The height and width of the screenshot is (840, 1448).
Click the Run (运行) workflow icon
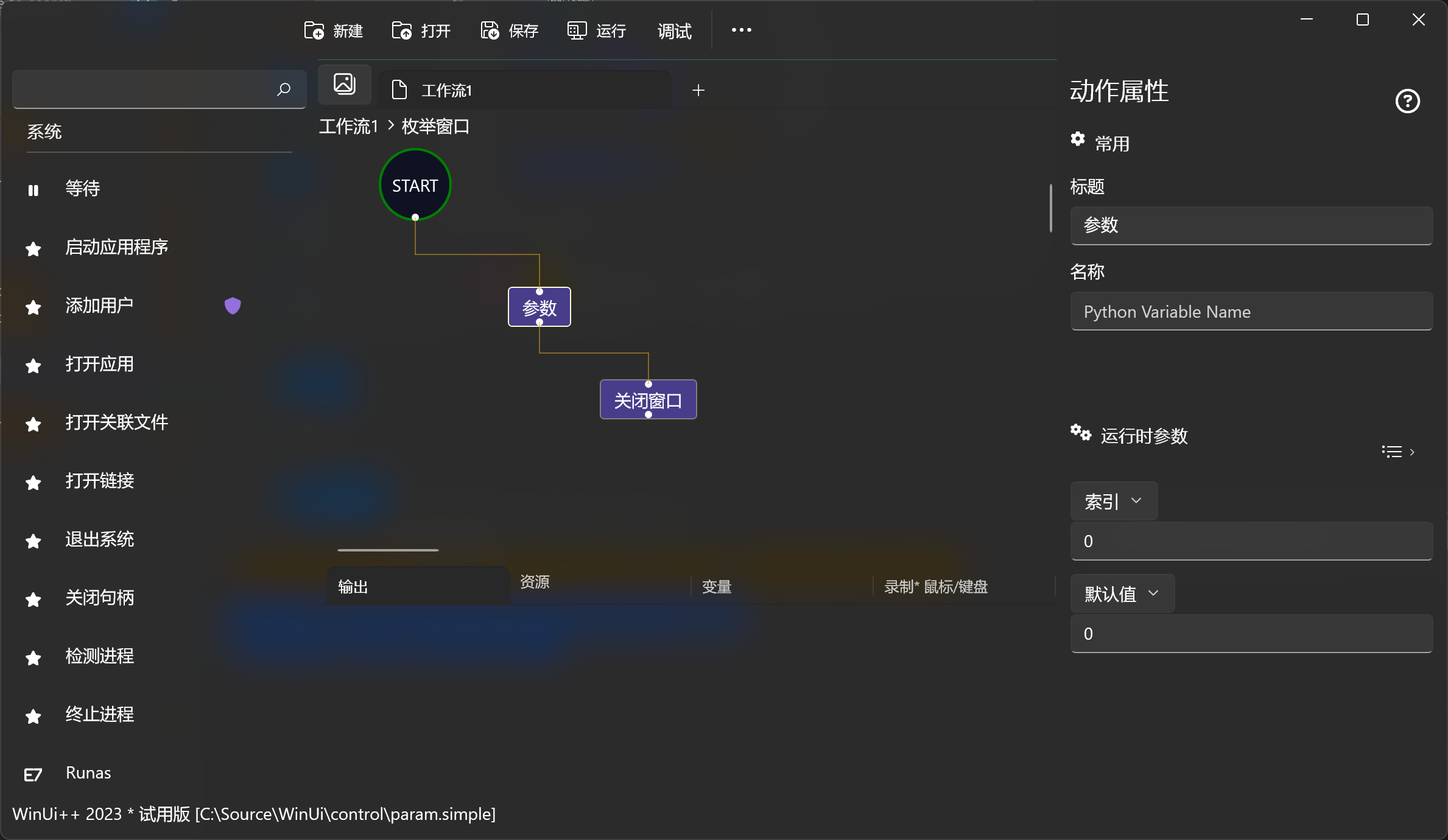577,30
